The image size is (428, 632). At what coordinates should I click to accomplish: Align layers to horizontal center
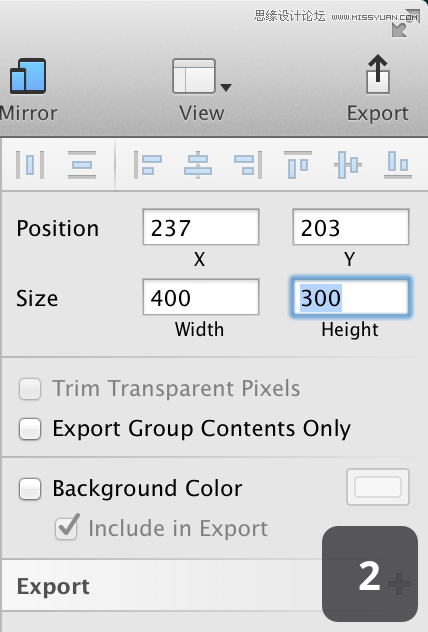click(x=198, y=164)
